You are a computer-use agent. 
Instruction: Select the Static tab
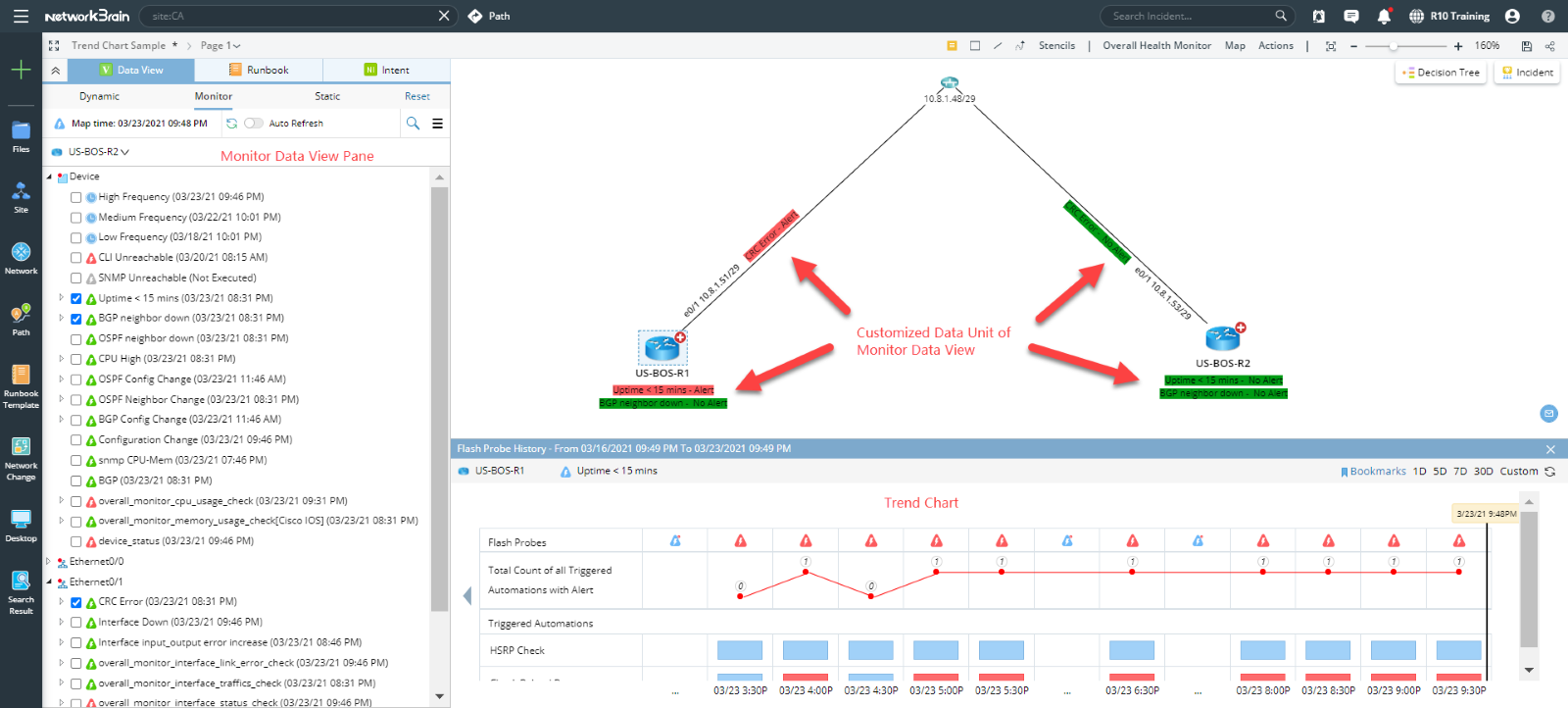click(x=327, y=96)
